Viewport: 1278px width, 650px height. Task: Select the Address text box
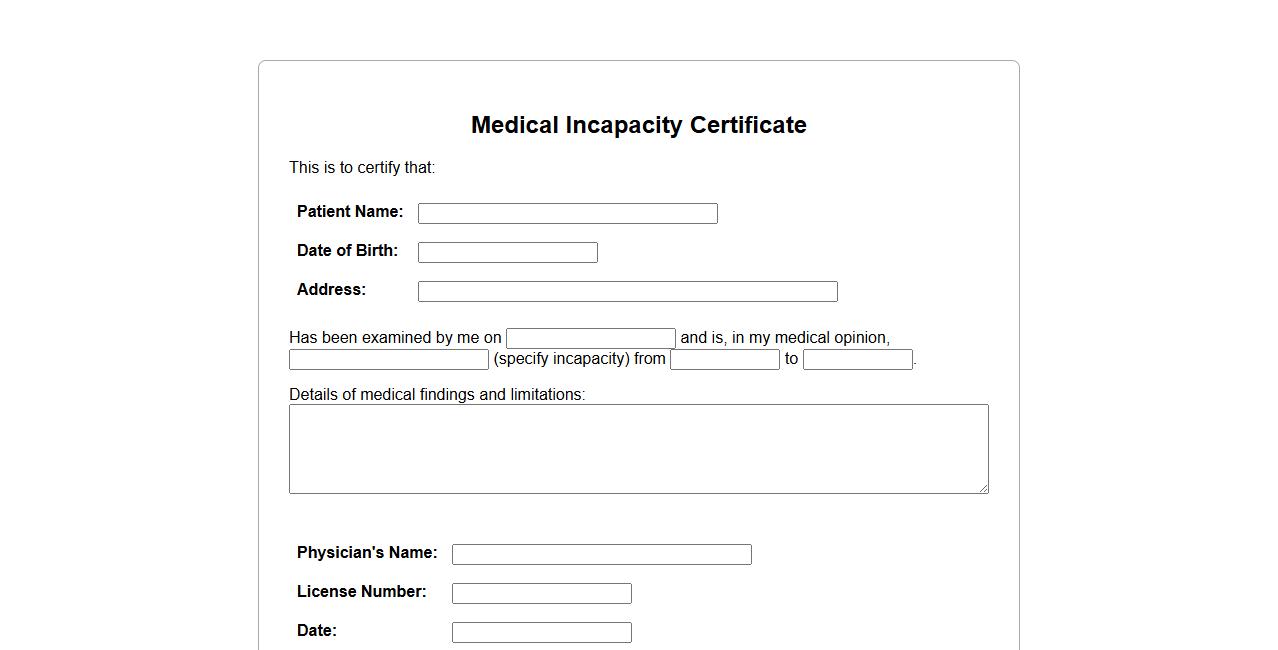[x=627, y=291]
